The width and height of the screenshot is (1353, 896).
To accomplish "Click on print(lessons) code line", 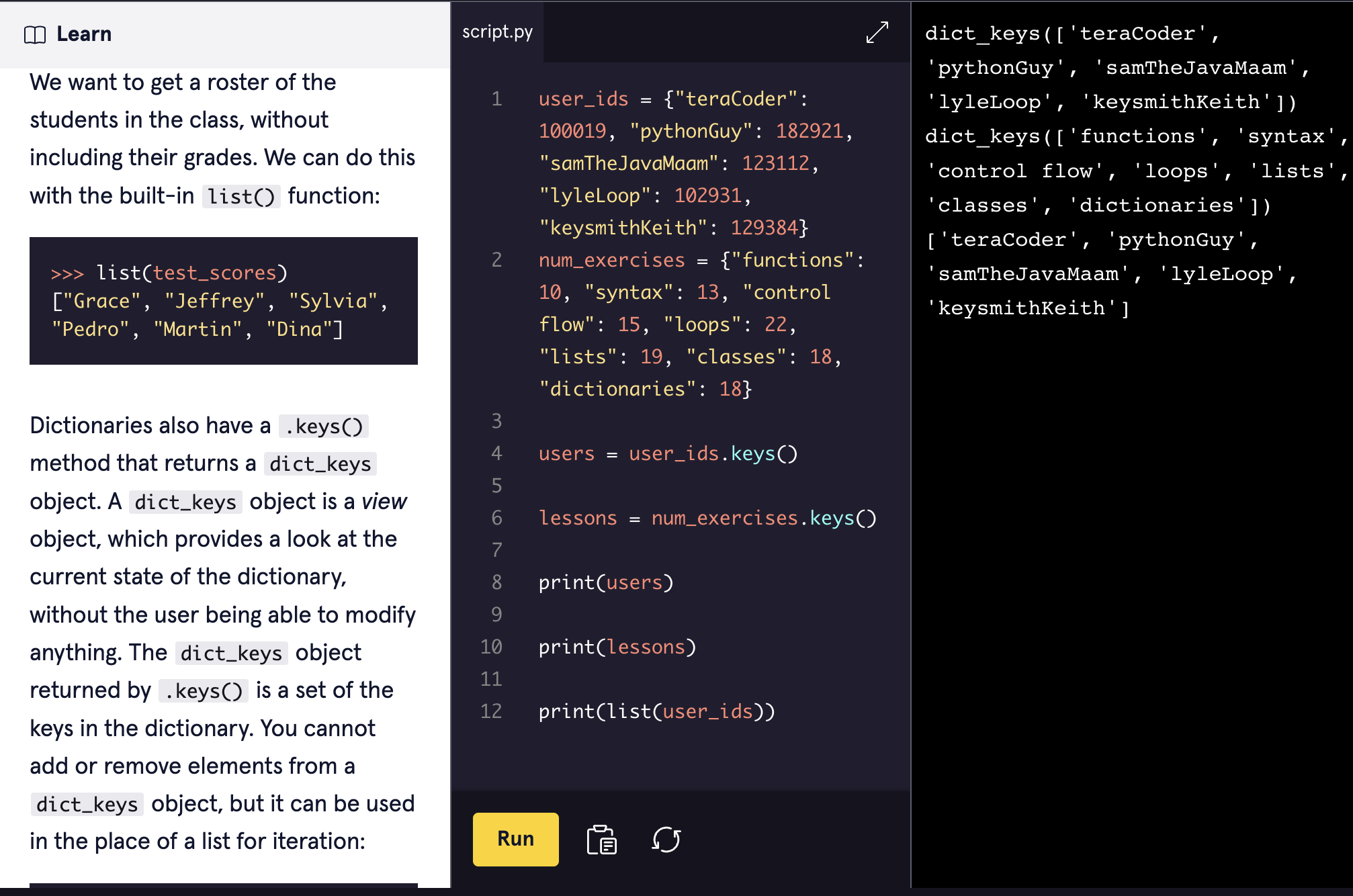I will click(617, 647).
